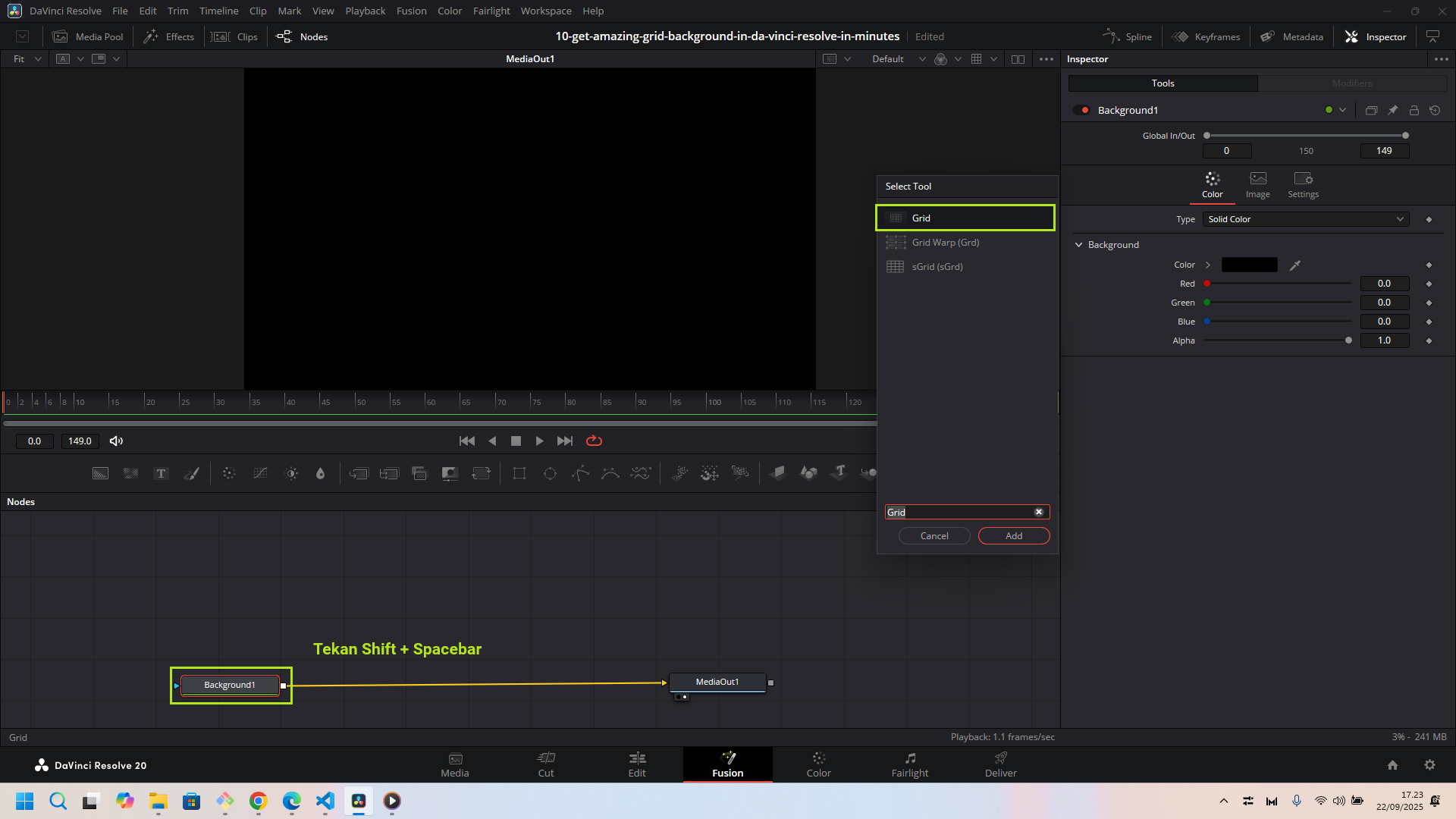The image size is (1456, 819).
Task: Click the black Color swatch
Action: (x=1249, y=265)
